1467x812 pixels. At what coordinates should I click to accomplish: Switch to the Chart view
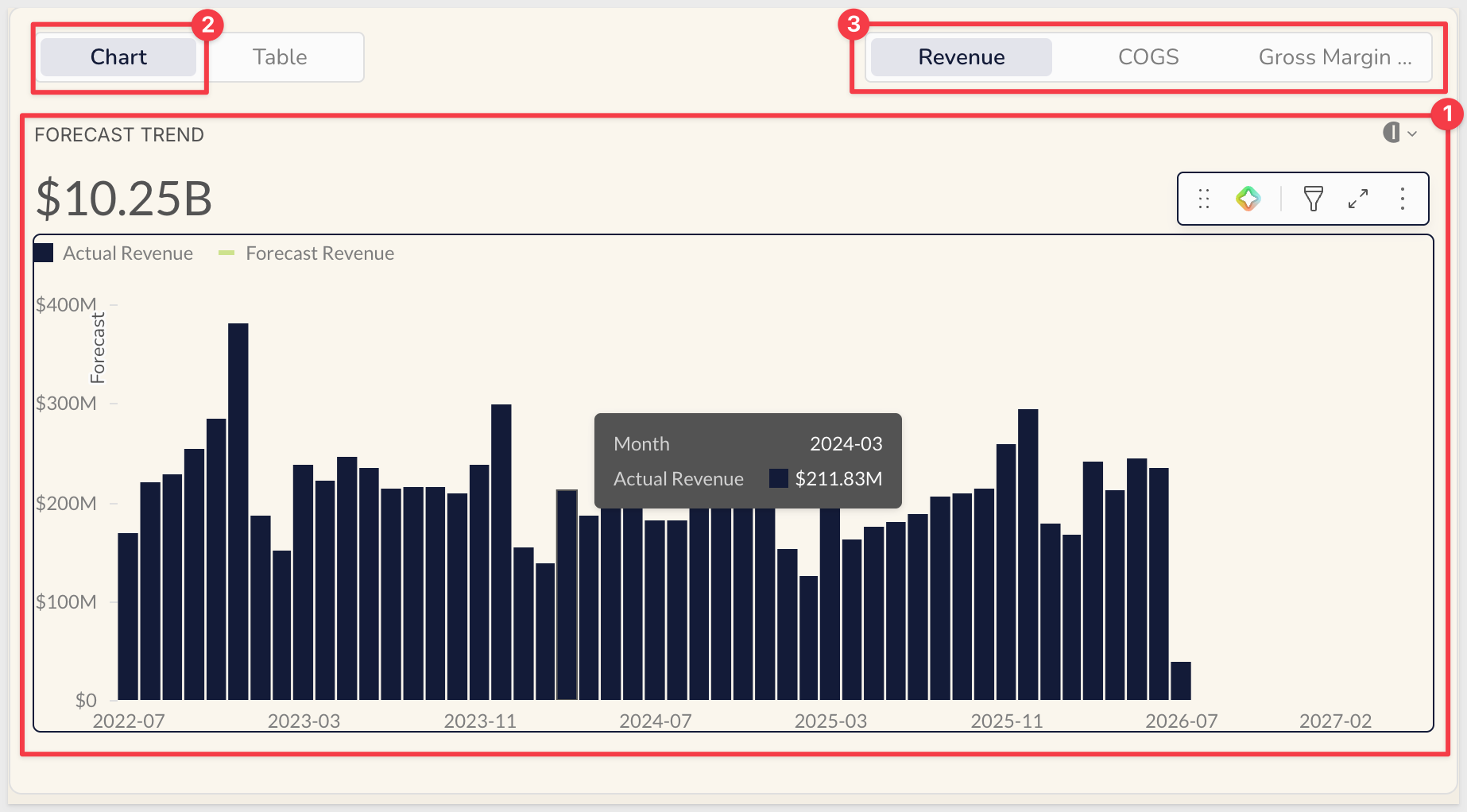[x=118, y=57]
